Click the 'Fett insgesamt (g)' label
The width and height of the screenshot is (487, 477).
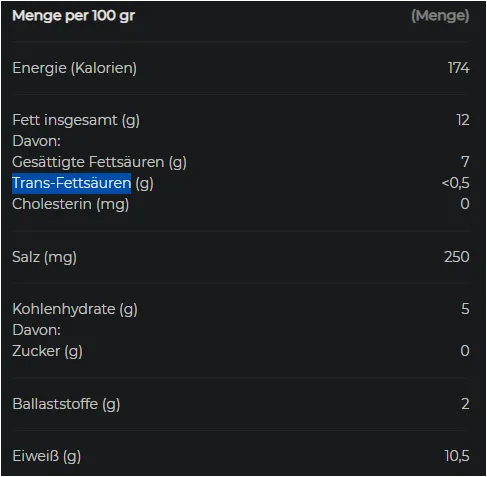76,121
